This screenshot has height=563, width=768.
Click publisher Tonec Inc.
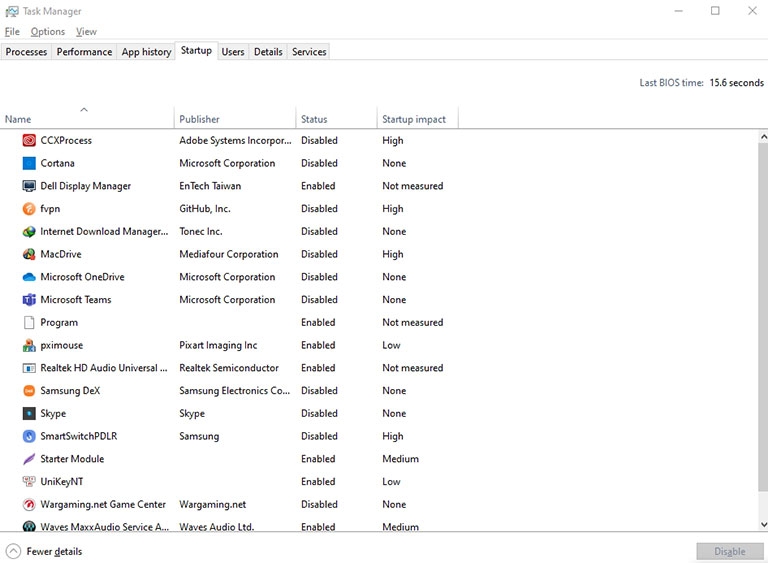point(201,231)
